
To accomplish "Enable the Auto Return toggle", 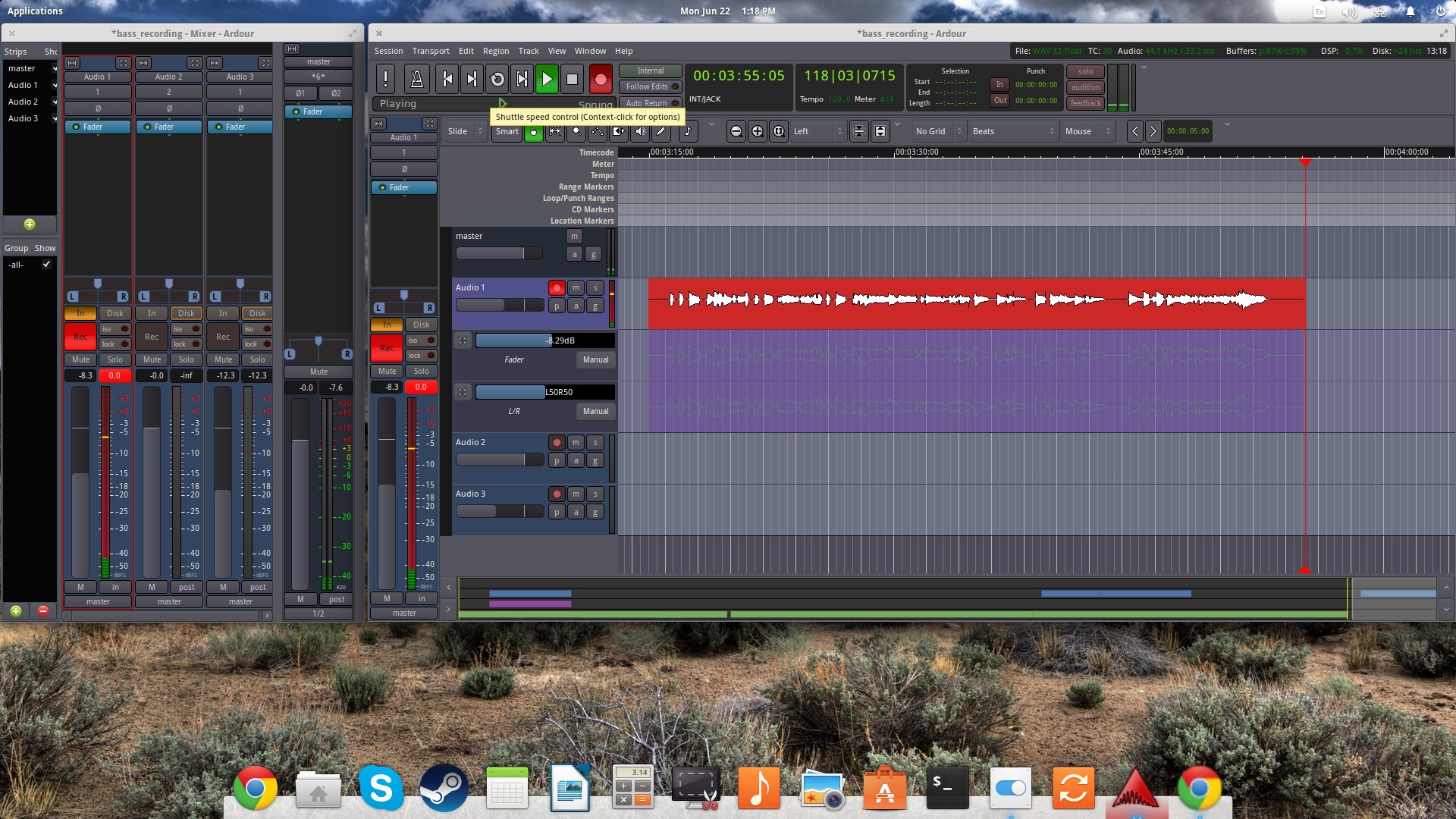I will tap(650, 103).
